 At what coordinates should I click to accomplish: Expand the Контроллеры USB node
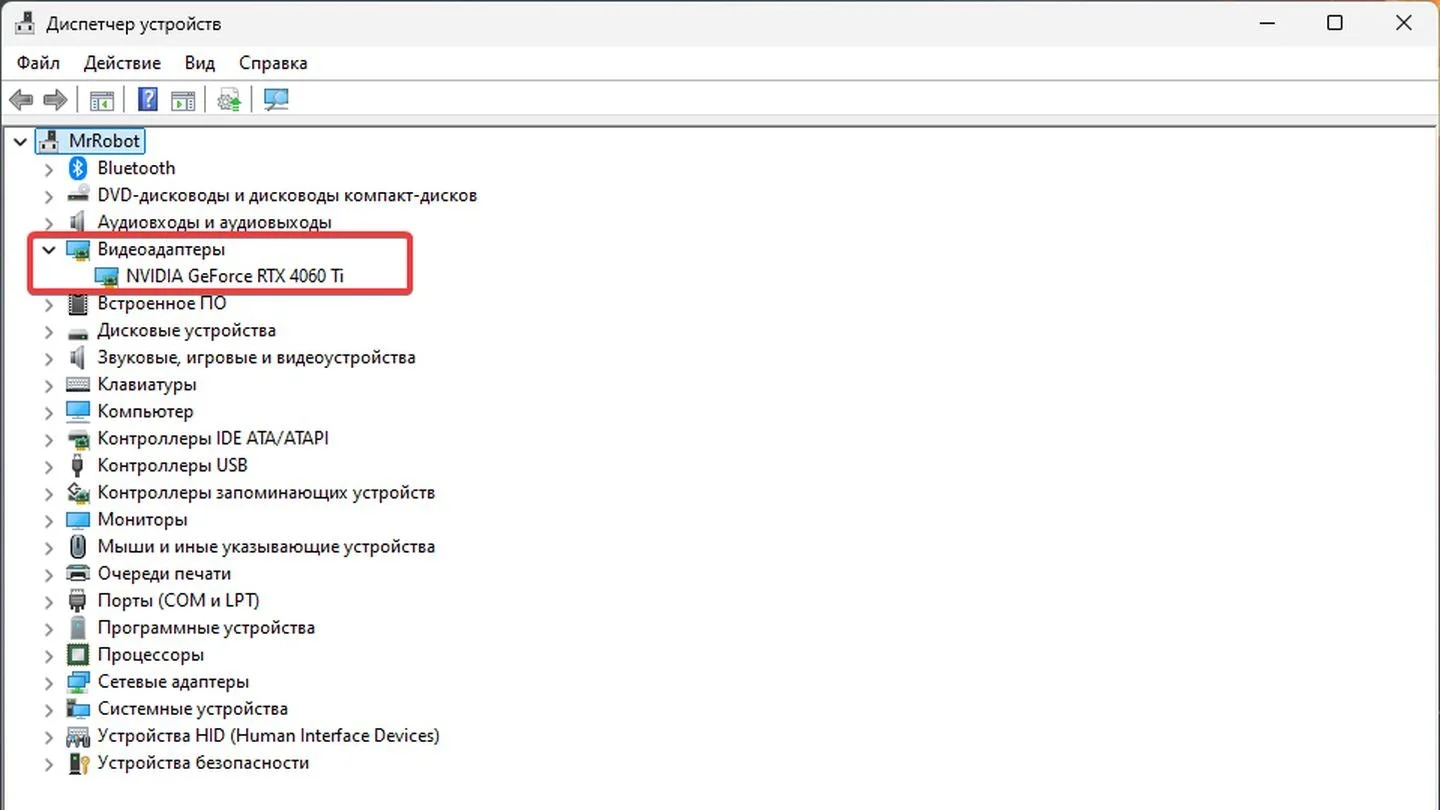pos(48,466)
